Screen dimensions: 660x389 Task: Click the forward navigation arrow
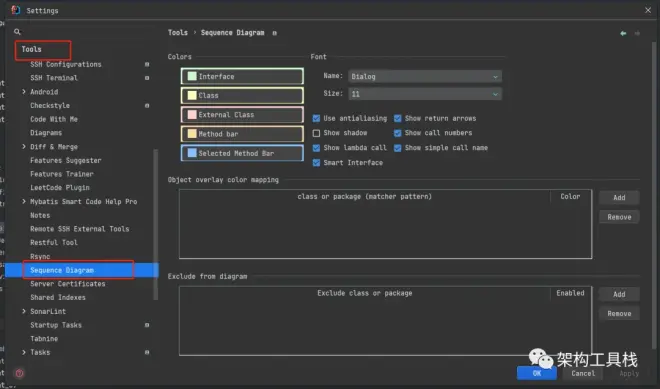click(x=637, y=33)
